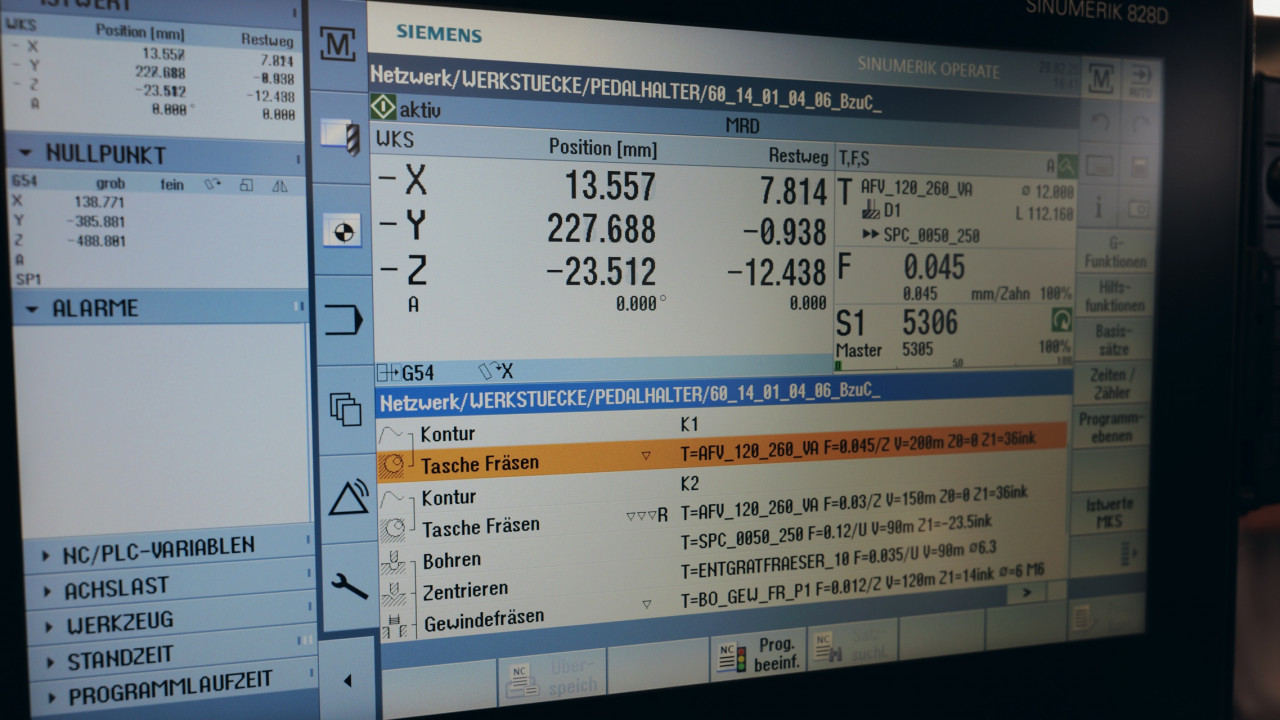The height and width of the screenshot is (720, 1280).
Task: Click the redo arrow icon on right panel
Action: tap(1140, 123)
